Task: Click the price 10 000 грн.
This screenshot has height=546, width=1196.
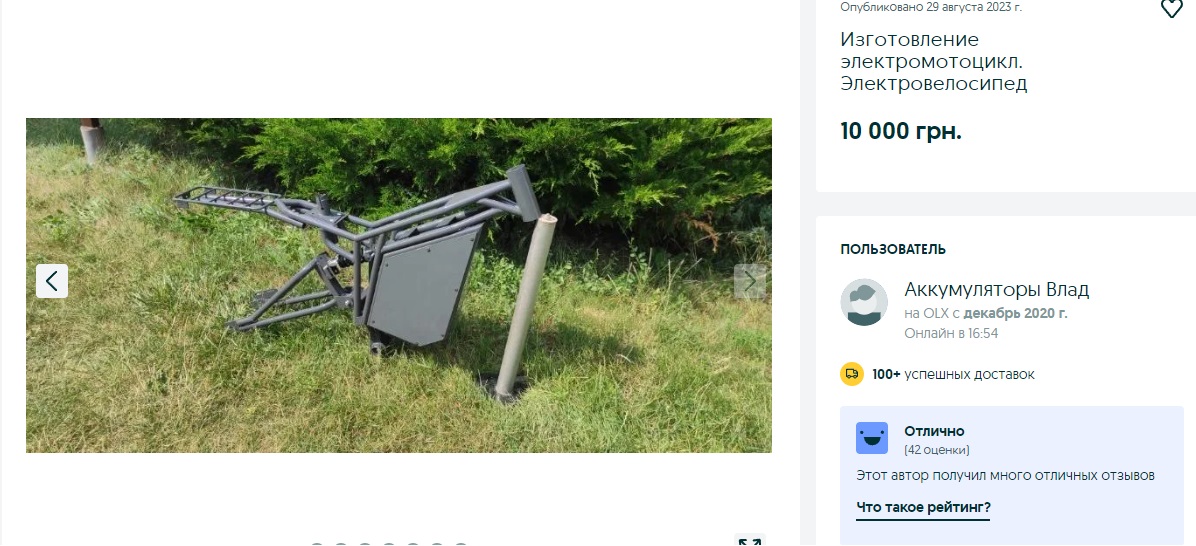Action: coord(901,131)
